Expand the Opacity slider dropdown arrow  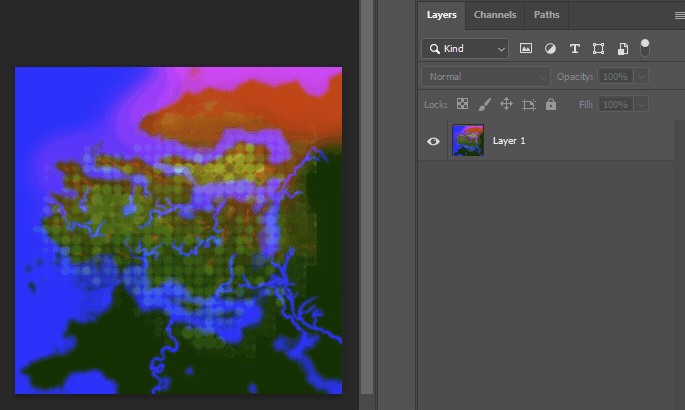point(641,76)
